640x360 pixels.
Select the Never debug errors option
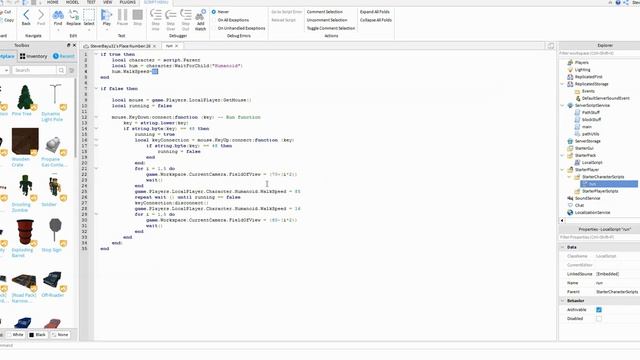(220, 12)
